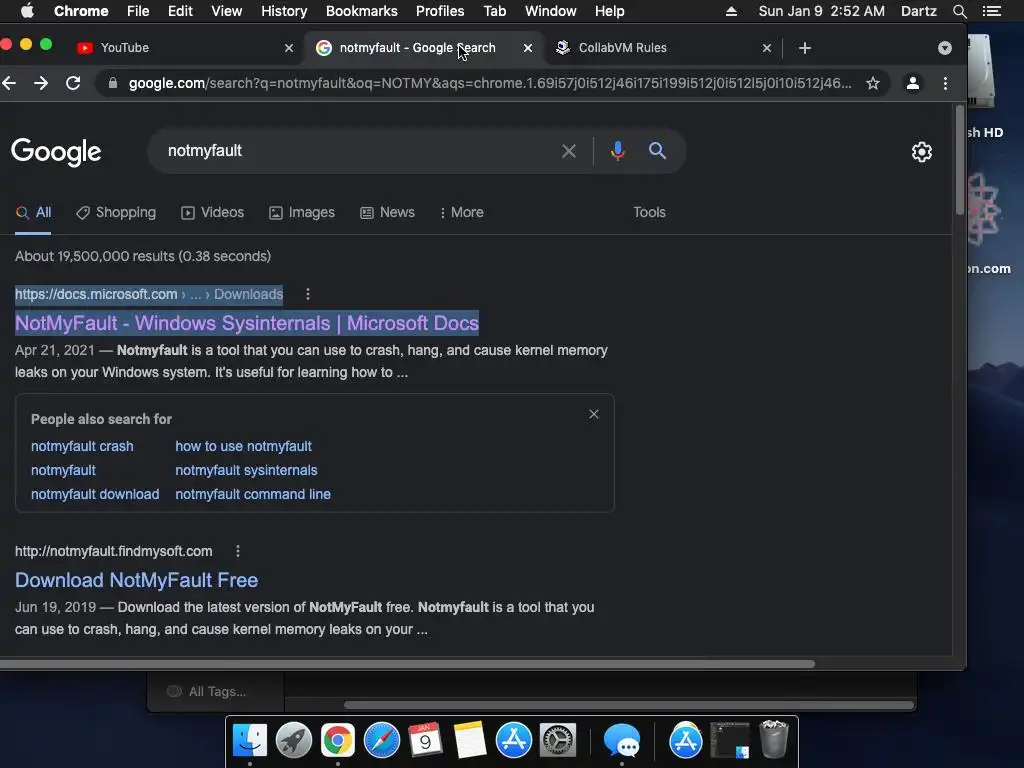Open Calendar from the Dock
1024x768 pixels.
coord(425,741)
